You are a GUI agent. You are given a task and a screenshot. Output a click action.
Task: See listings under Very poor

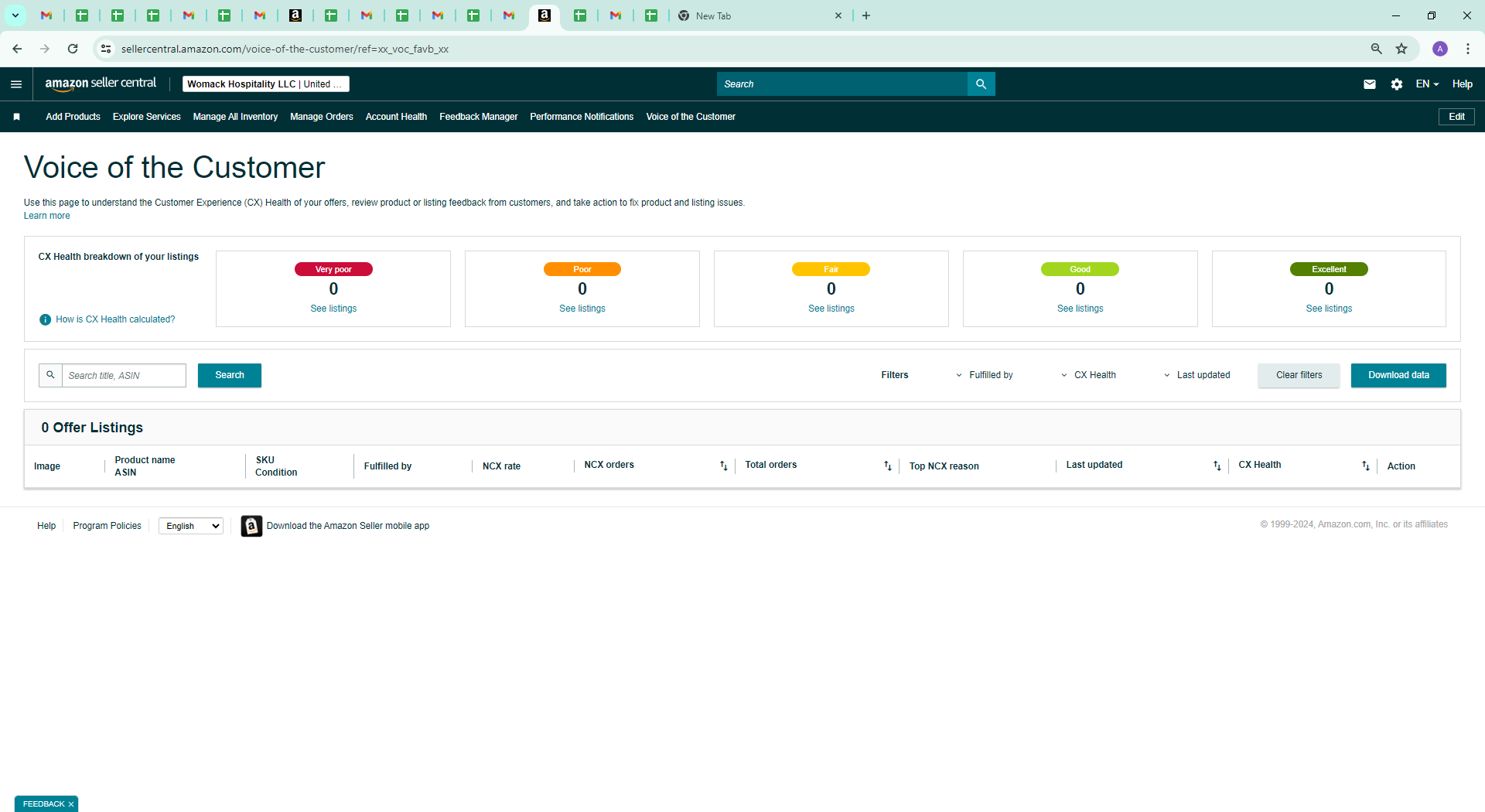click(x=333, y=309)
